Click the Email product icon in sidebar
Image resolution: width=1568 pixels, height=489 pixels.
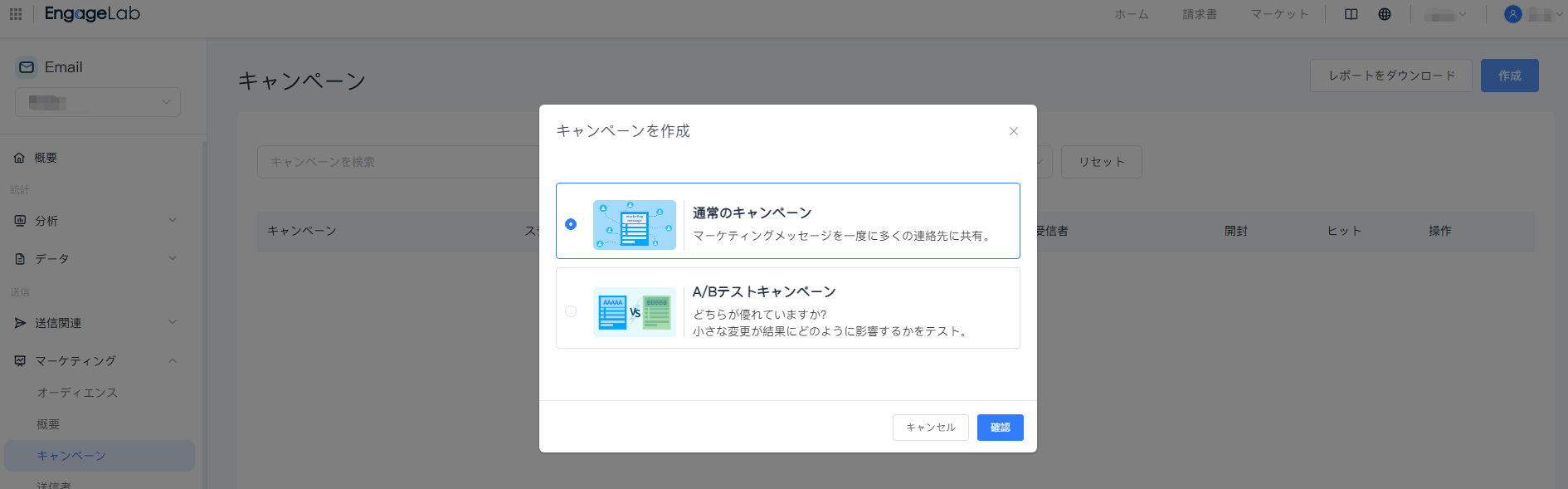click(27, 67)
